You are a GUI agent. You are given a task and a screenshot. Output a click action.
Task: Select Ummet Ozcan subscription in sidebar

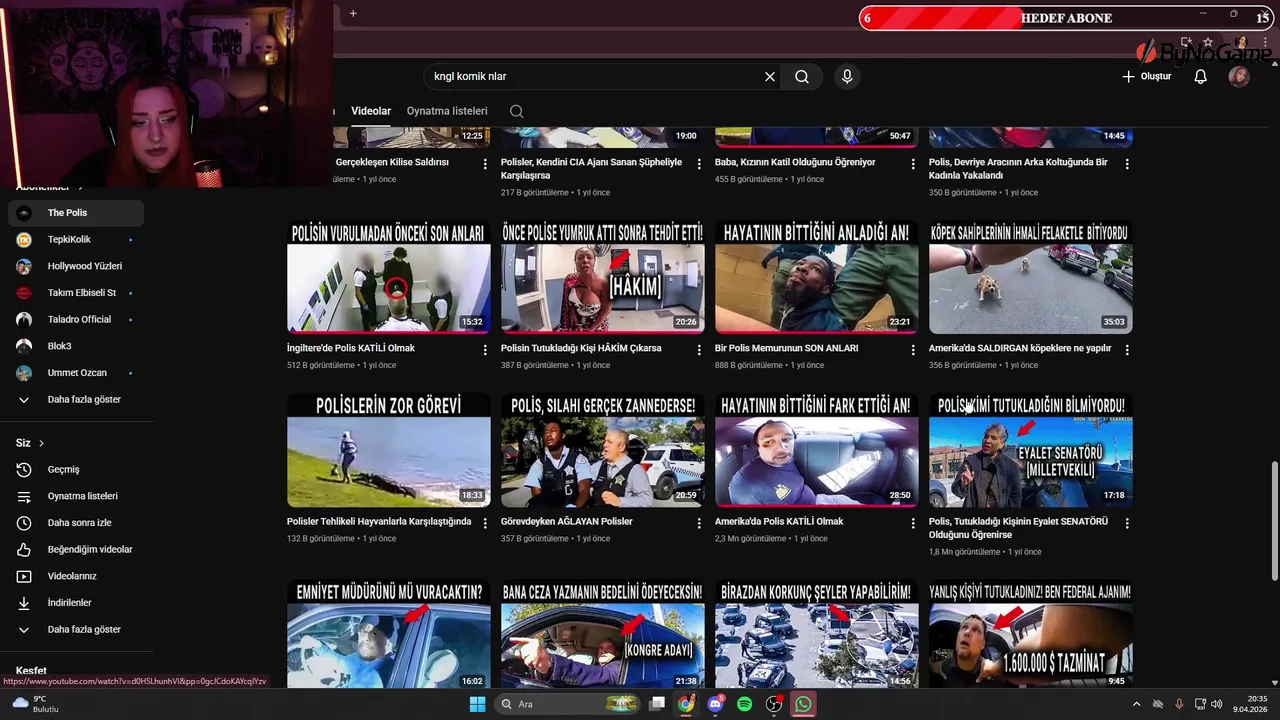[76, 373]
